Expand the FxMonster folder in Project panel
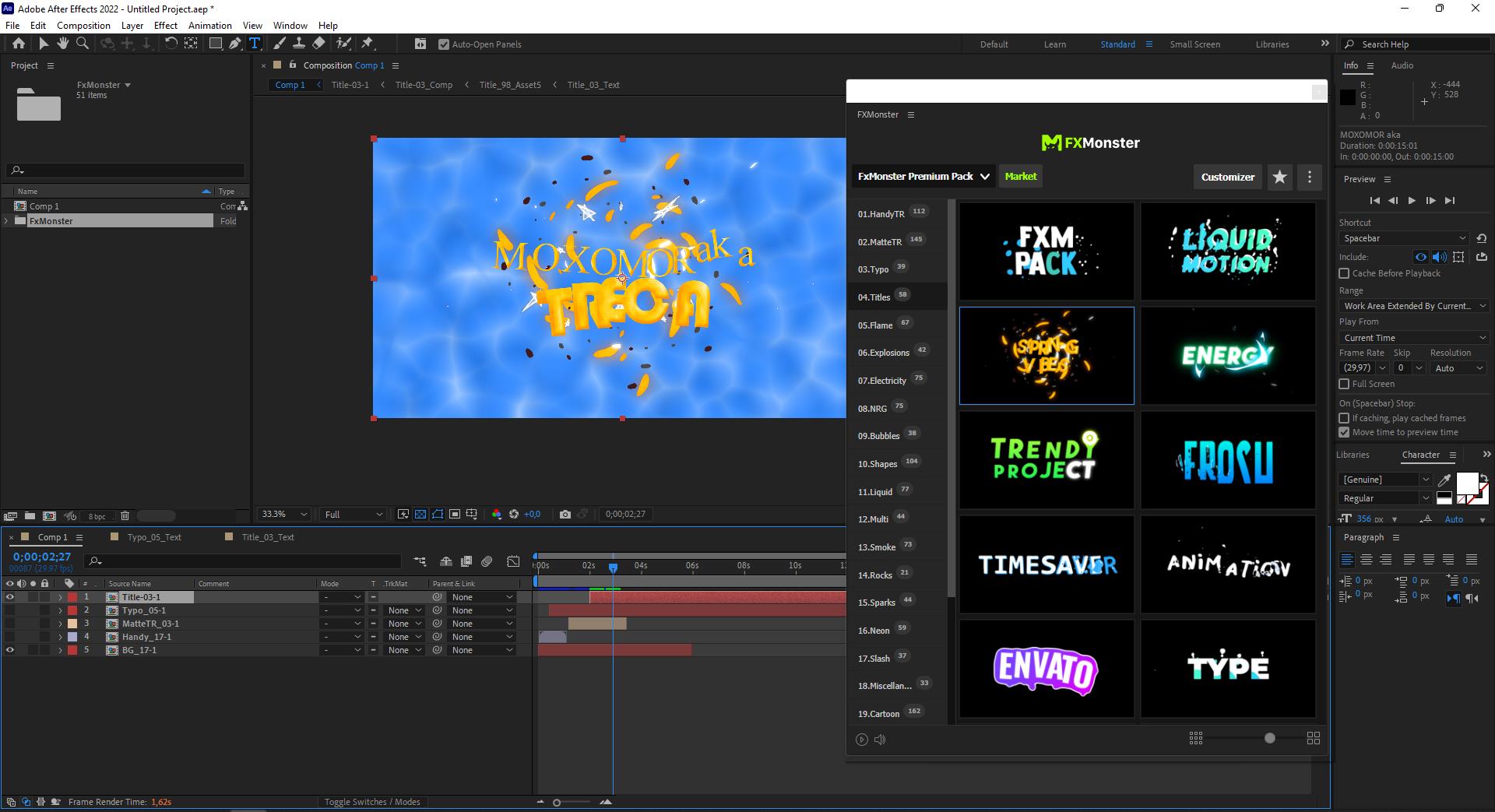Viewport: 1495px width, 812px height. pyautogui.click(x=7, y=221)
